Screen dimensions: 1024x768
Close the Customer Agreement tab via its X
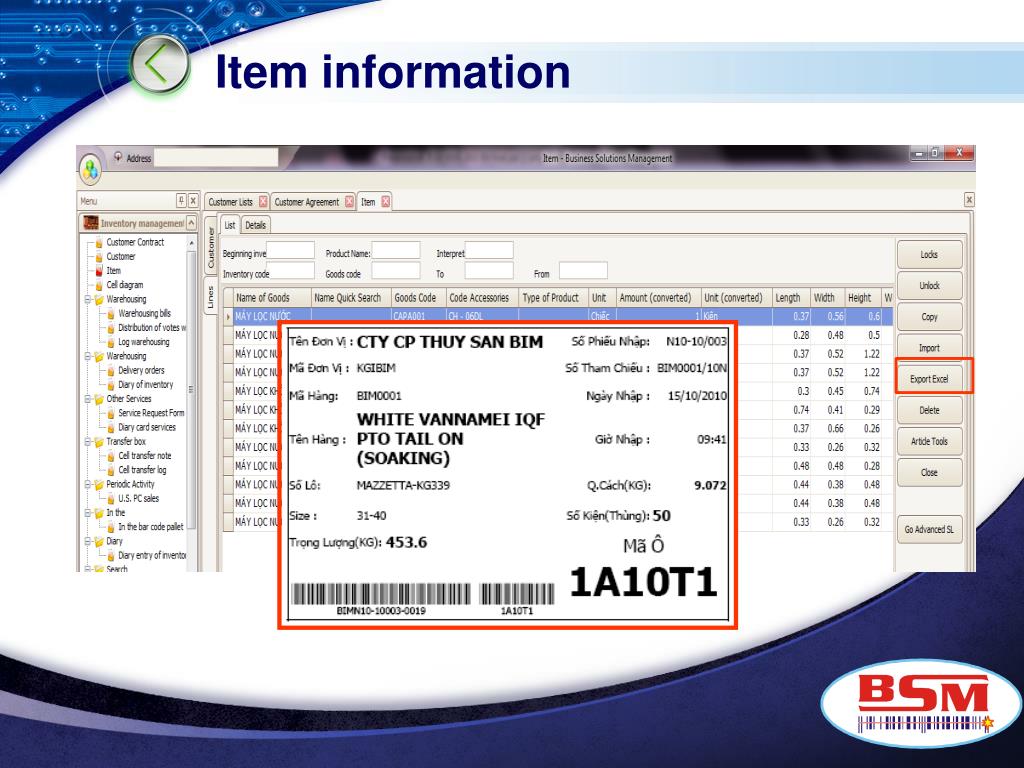pos(349,202)
